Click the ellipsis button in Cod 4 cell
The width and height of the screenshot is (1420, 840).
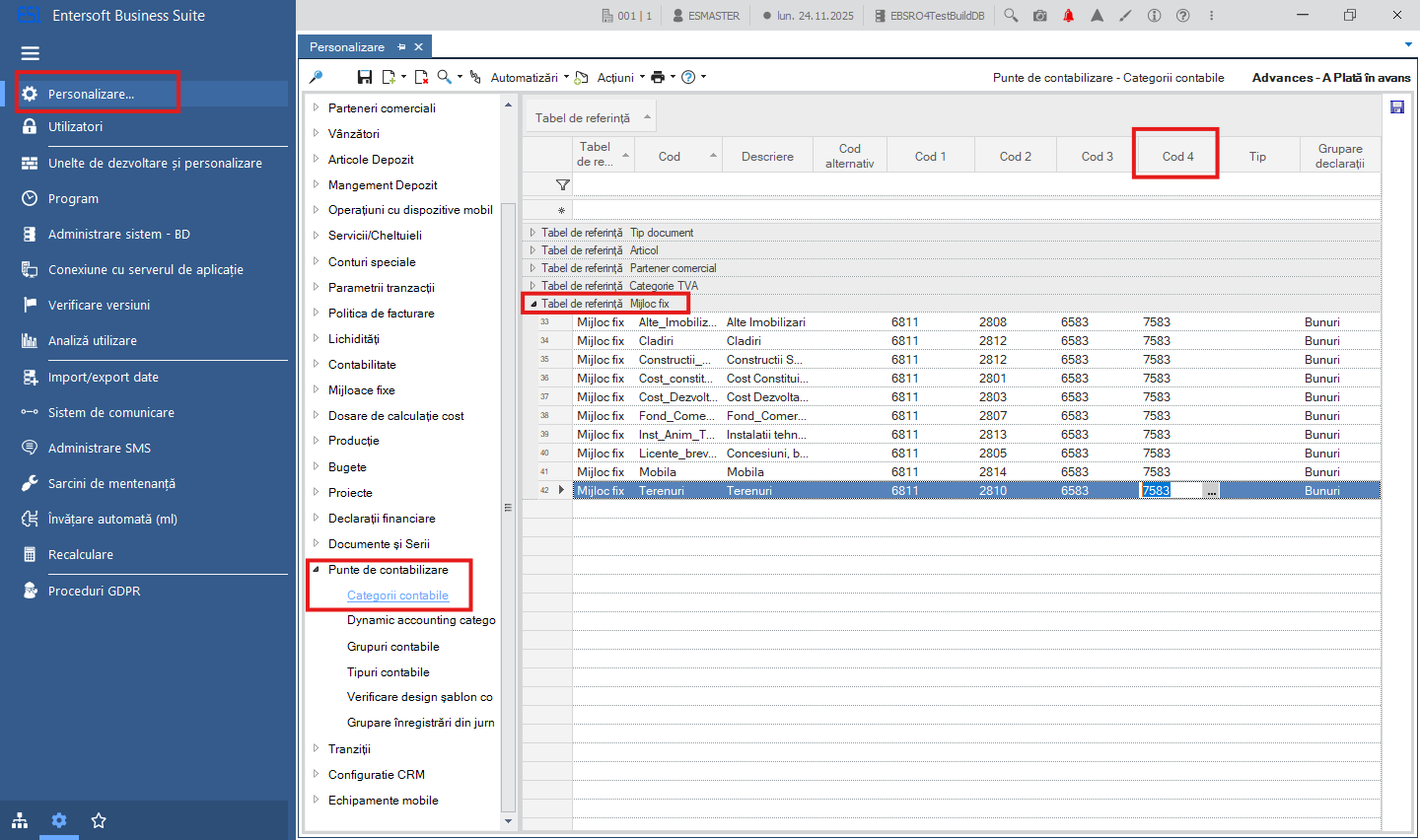point(1211,490)
